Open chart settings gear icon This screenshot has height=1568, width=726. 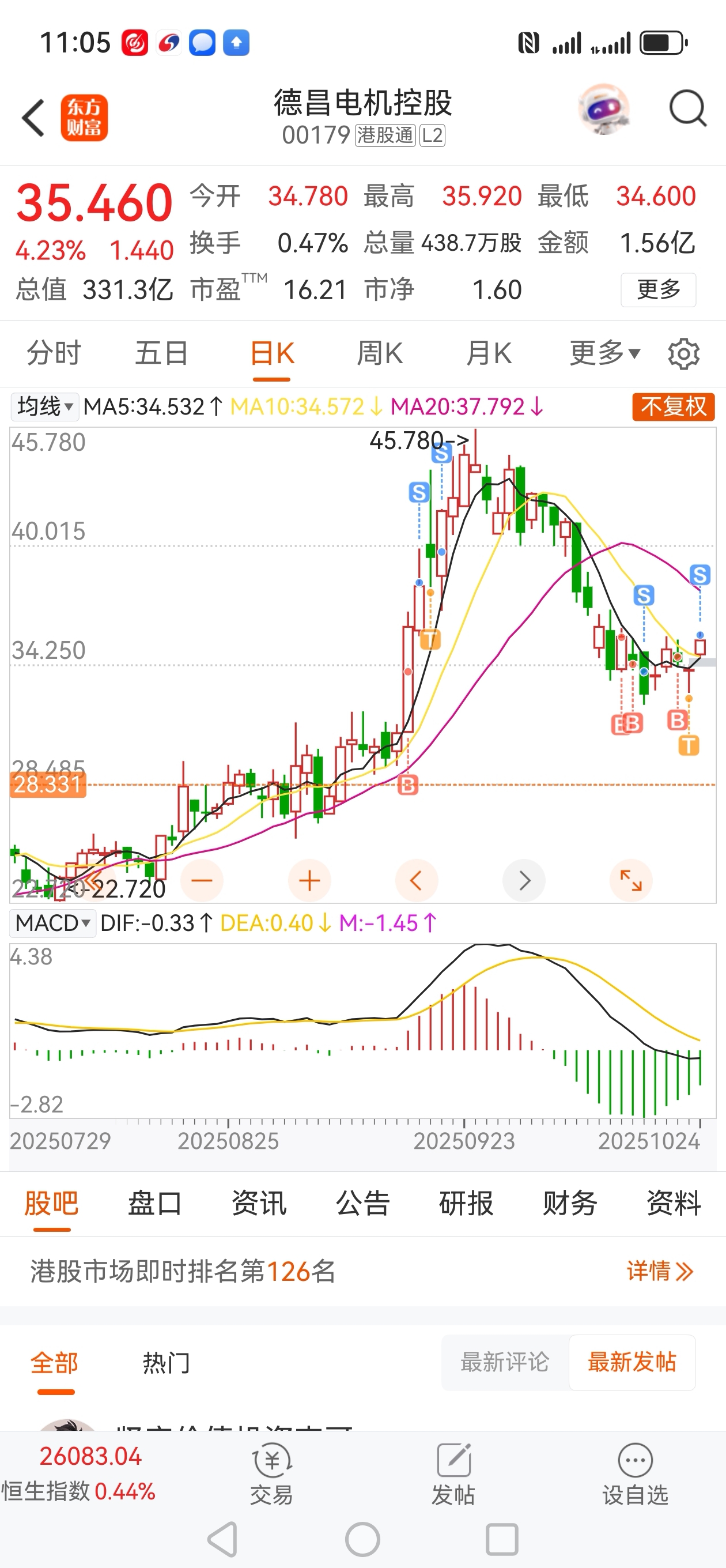tap(683, 353)
